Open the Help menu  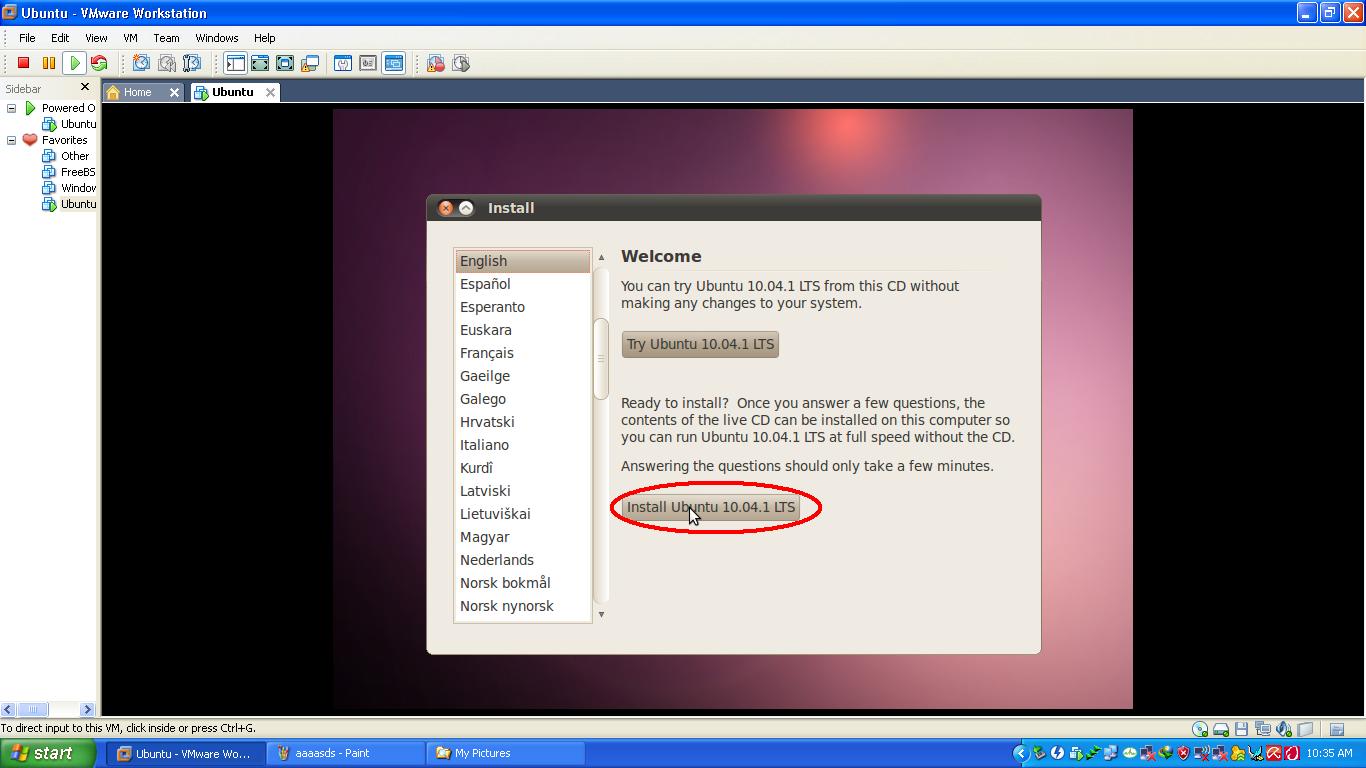(x=264, y=38)
